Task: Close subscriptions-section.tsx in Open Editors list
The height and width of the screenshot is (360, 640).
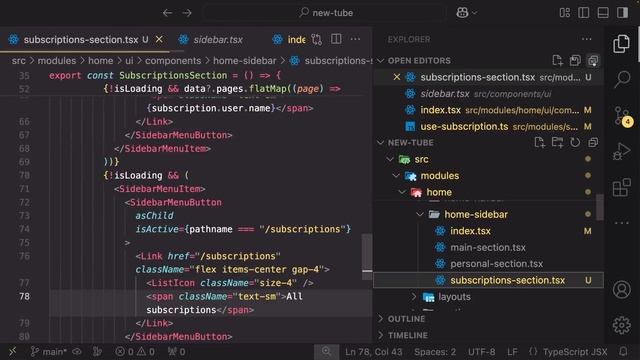Action: (x=396, y=77)
